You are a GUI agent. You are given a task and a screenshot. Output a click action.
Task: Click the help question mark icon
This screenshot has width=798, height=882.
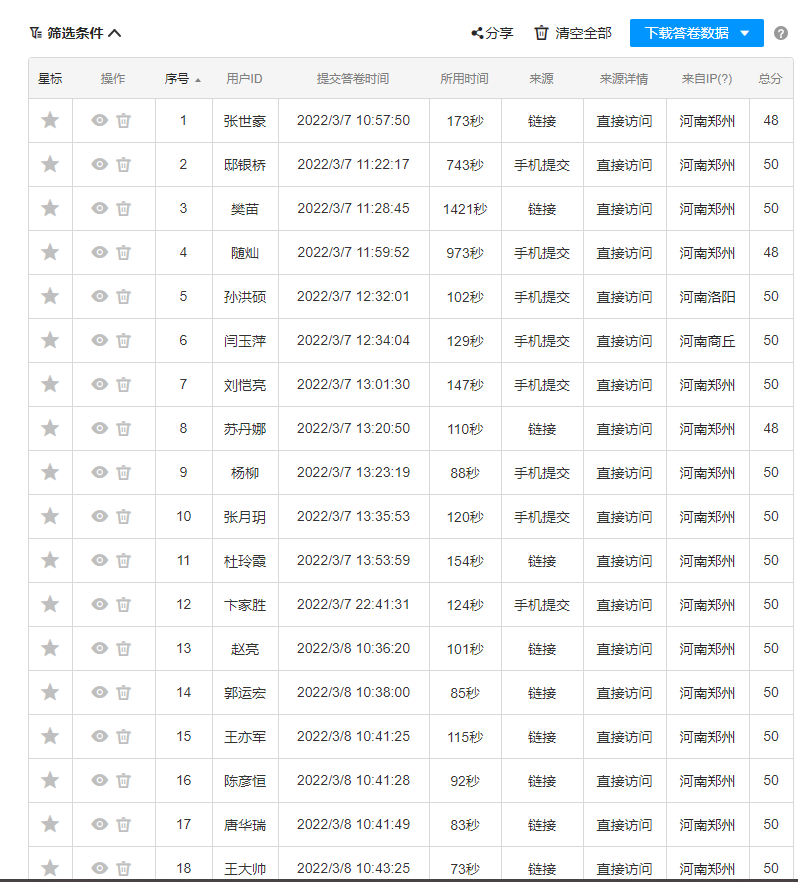[781, 33]
